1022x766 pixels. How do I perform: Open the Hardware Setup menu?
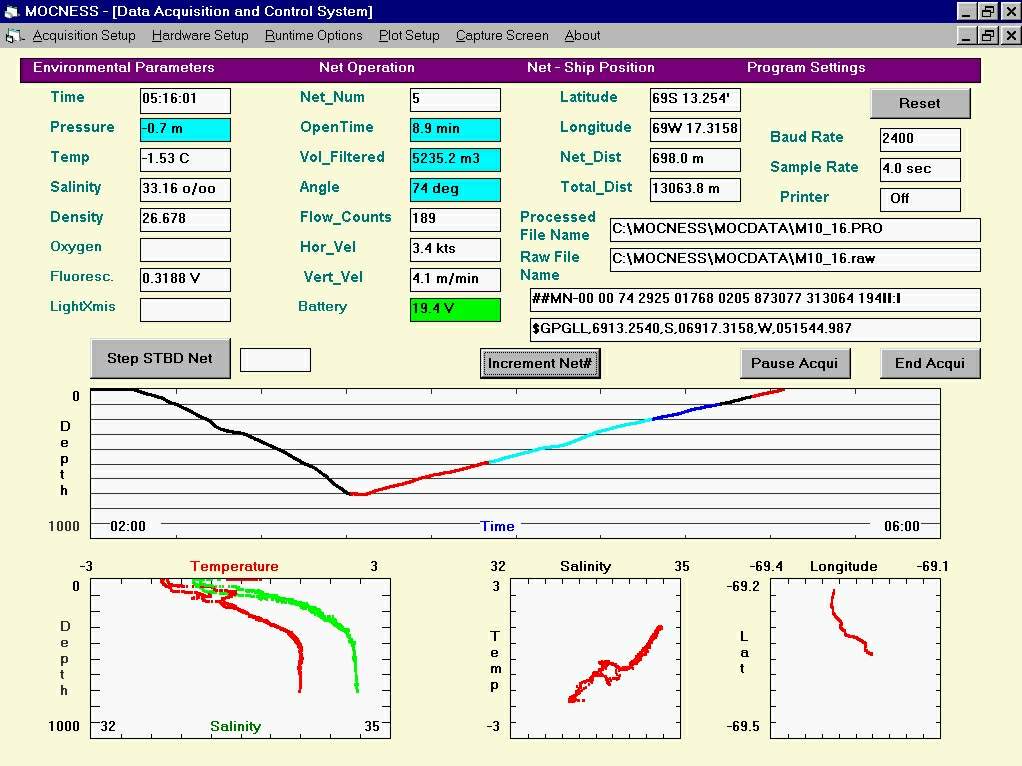[200, 36]
